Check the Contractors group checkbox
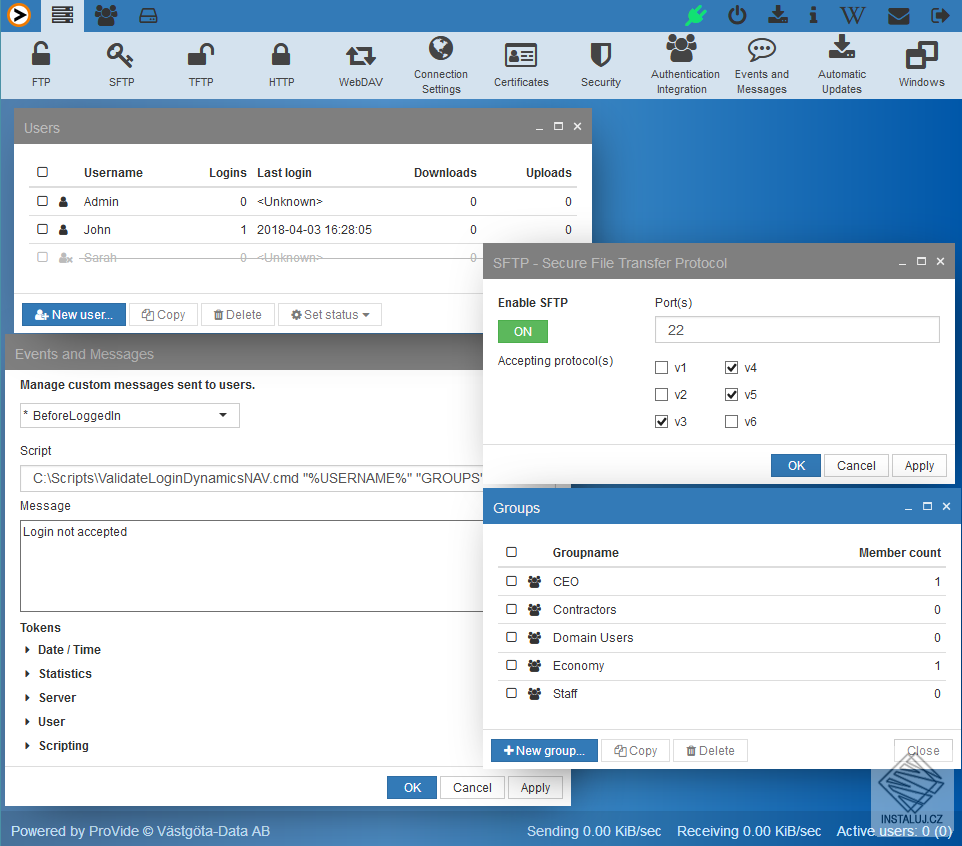Viewport: 962px width, 846px height. coord(511,609)
